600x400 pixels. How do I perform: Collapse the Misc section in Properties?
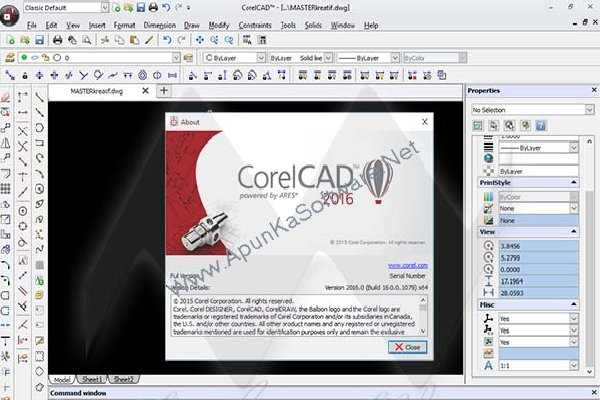pos(573,305)
